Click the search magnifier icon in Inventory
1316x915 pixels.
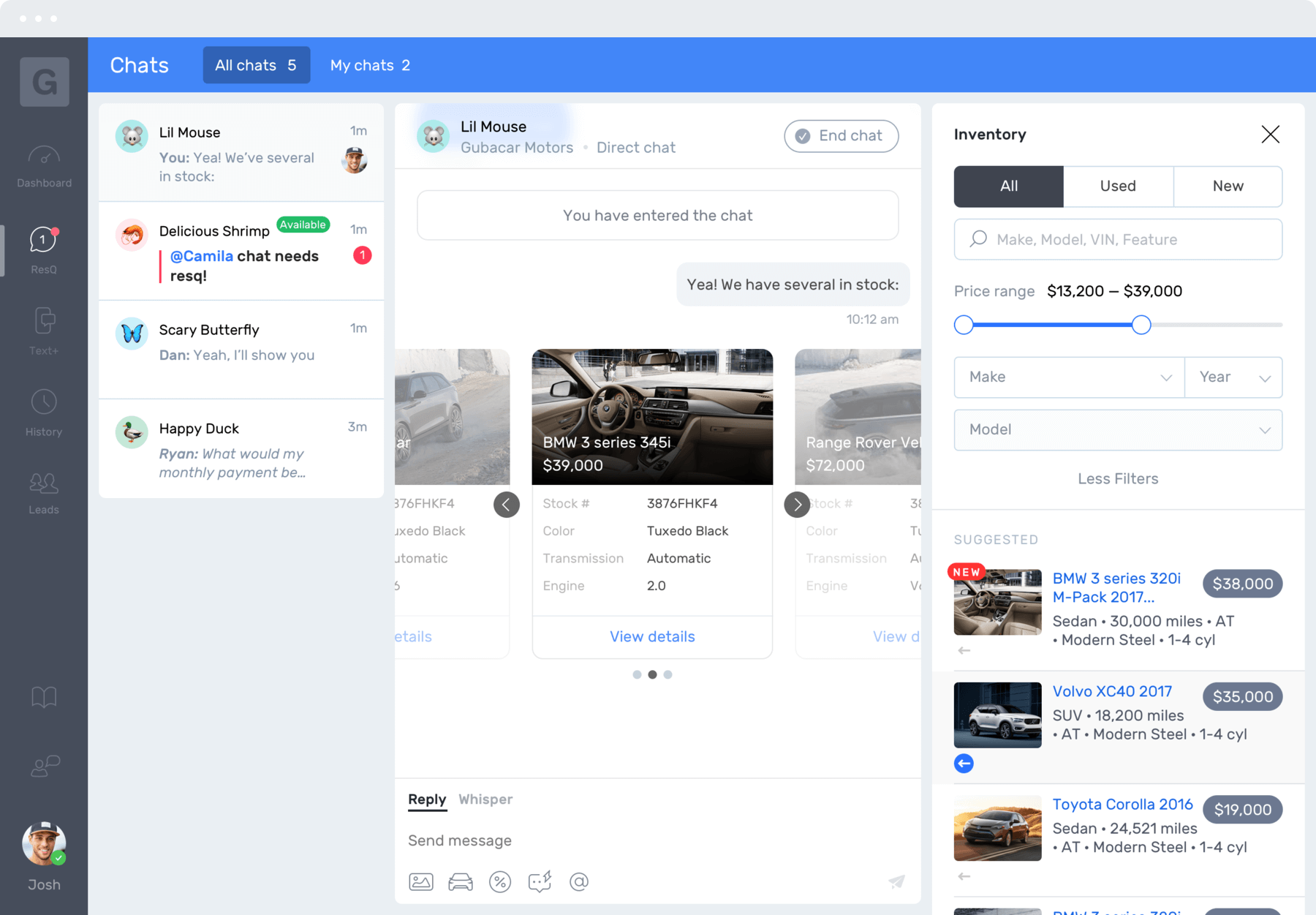[x=978, y=239]
